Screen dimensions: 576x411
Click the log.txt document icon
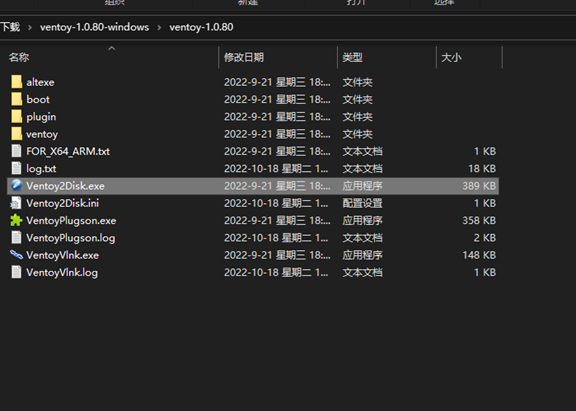[x=17, y=168]
